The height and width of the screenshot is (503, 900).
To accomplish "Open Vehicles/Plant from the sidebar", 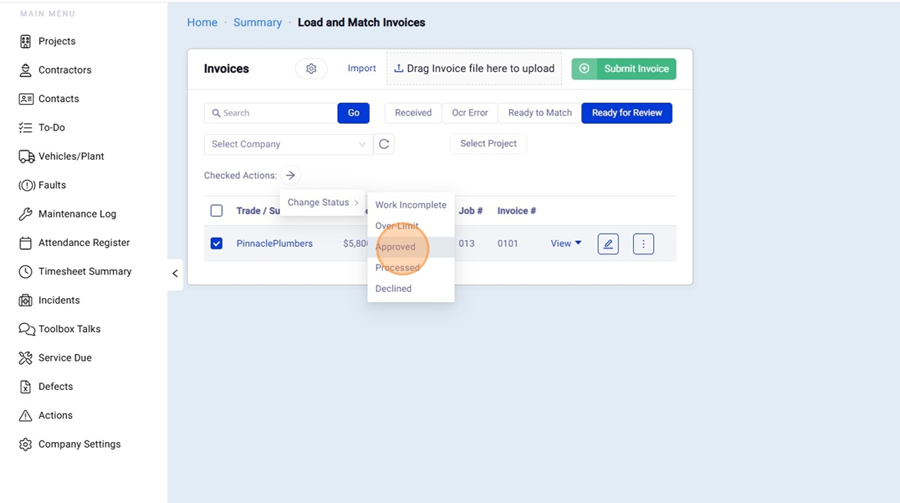I will (70, 157).
